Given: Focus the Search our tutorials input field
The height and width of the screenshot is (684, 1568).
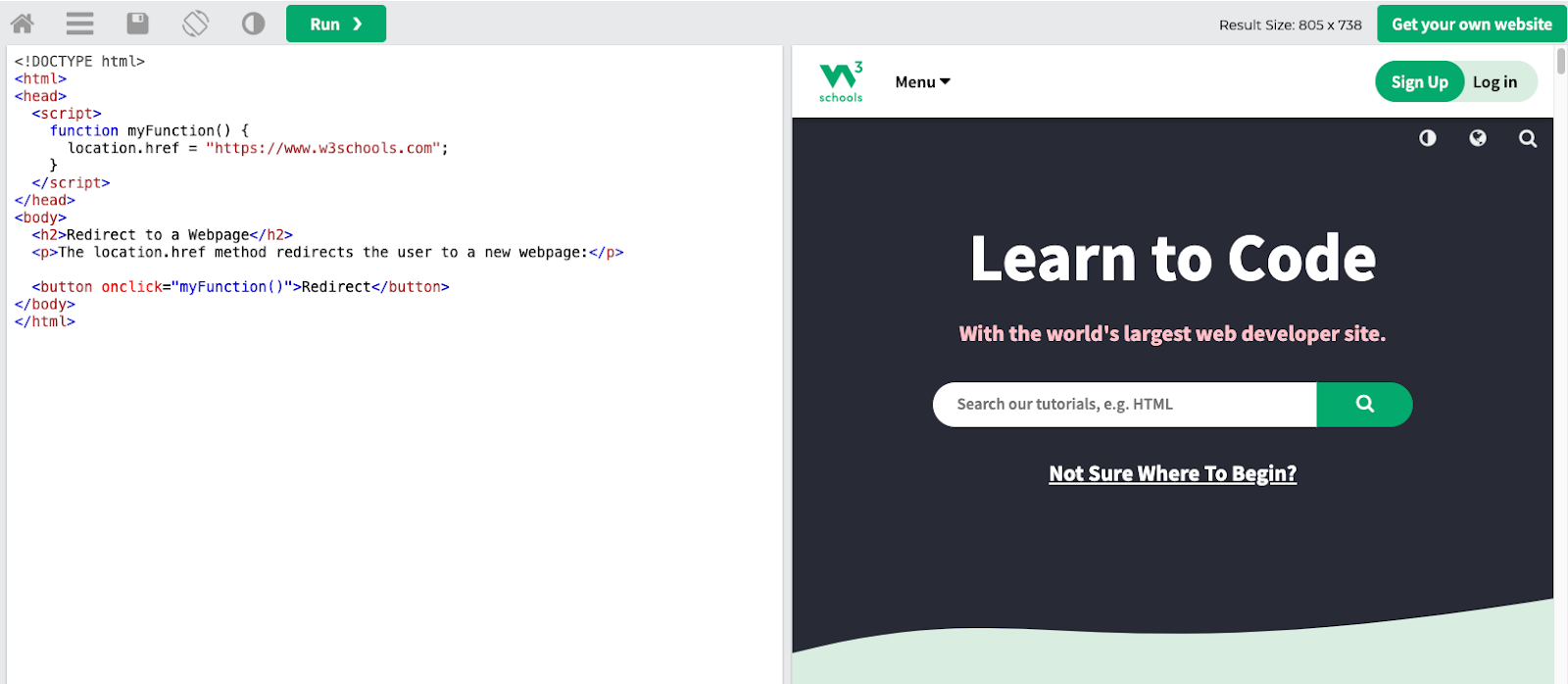Looking at the screenshot, I should 1124,404.
